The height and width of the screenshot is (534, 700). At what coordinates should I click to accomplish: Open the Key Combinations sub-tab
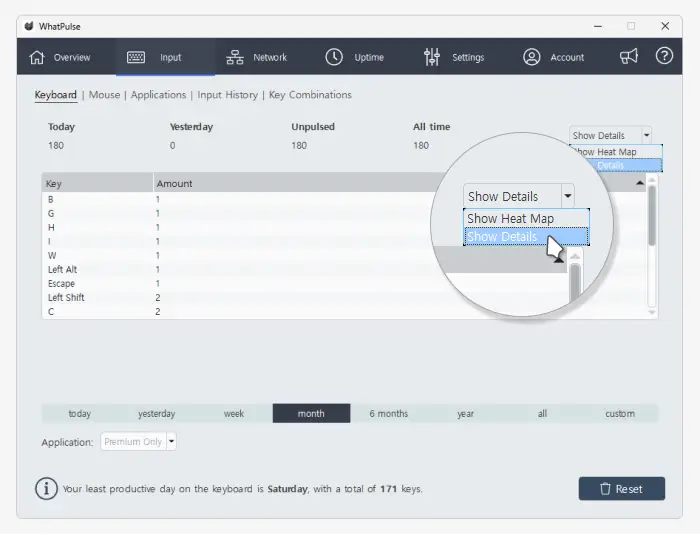point(310,95)
